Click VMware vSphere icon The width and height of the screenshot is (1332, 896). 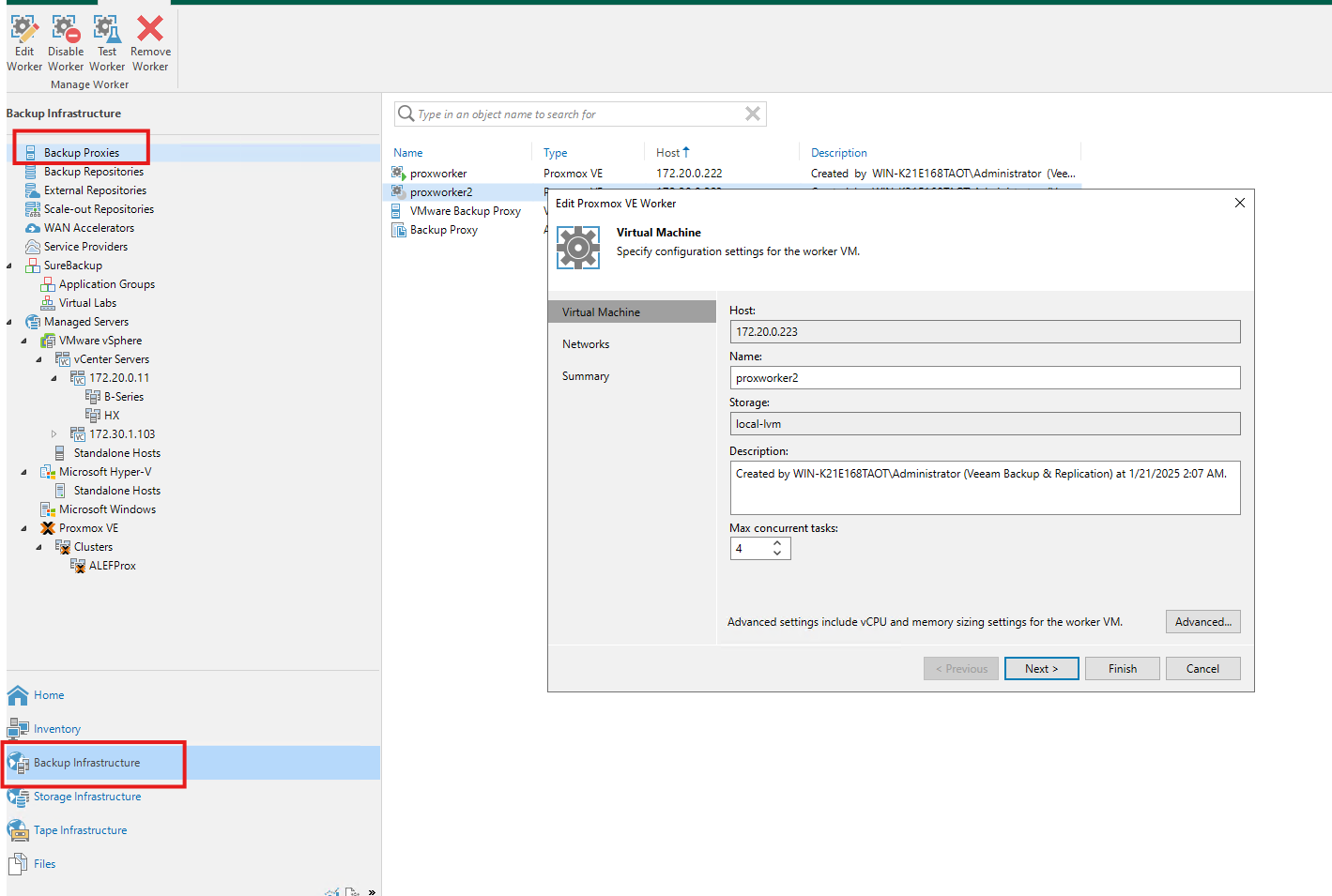point(47,341)
